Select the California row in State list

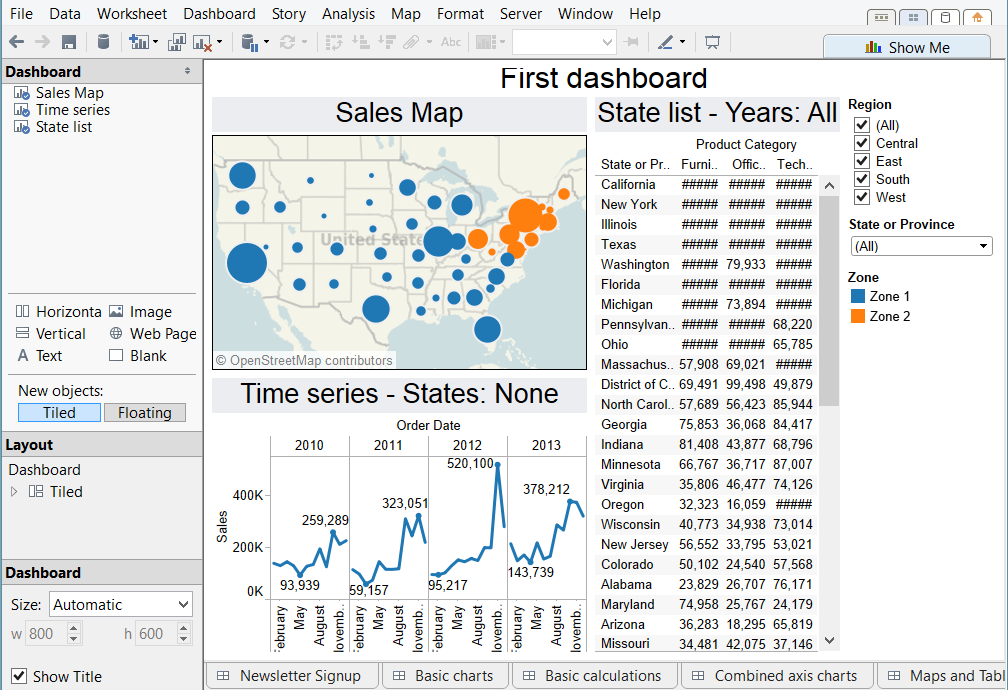706,185
